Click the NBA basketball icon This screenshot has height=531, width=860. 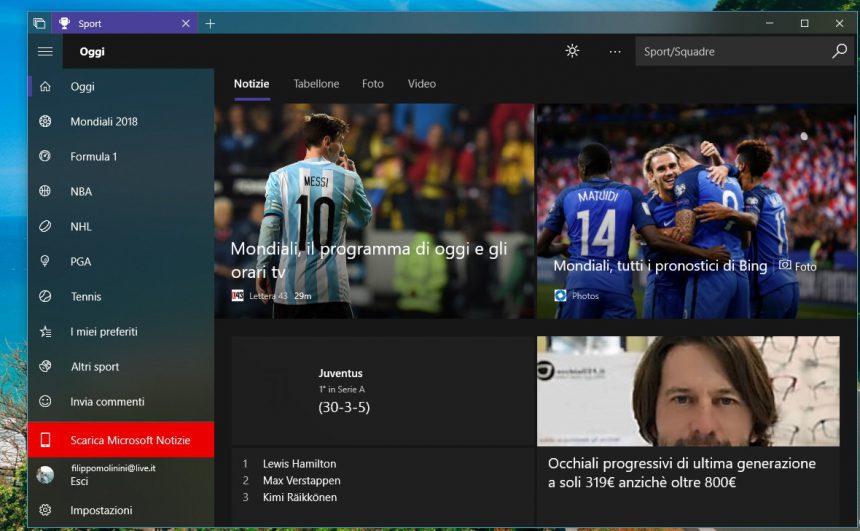[x=45, y=191]
